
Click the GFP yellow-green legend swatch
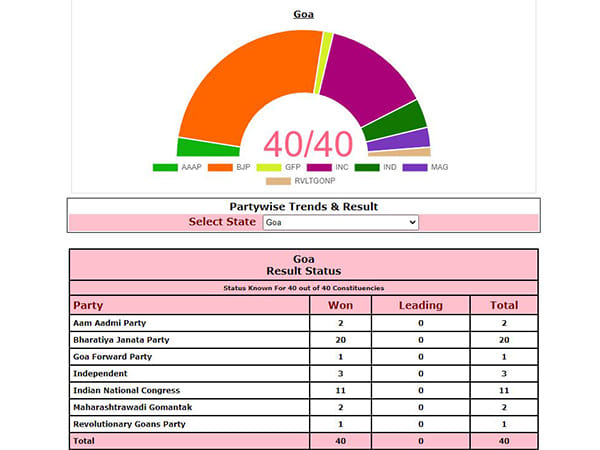[269, 167]
